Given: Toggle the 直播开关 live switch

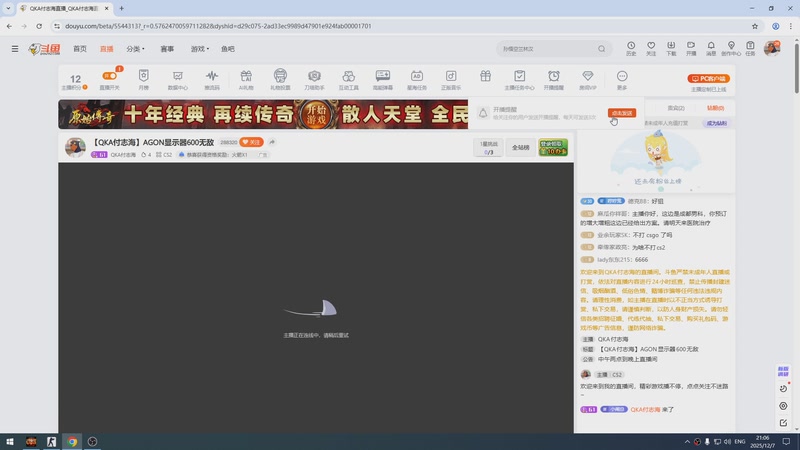Looking at the screenshot, I should point(110,80).
